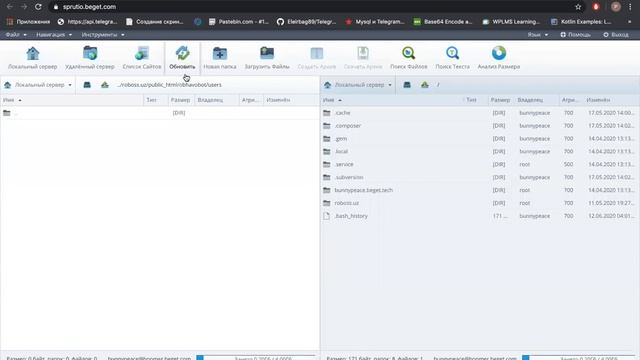
Task: Open the WPLMS Learning bookmark
Action: tap(511, 22)
